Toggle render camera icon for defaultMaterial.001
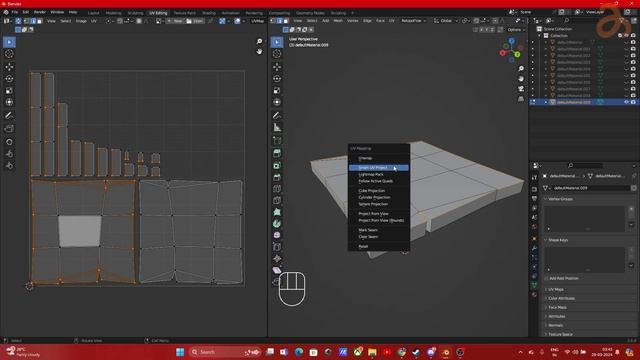This screenshot has height=360, width=640. (x=633, y=49)
